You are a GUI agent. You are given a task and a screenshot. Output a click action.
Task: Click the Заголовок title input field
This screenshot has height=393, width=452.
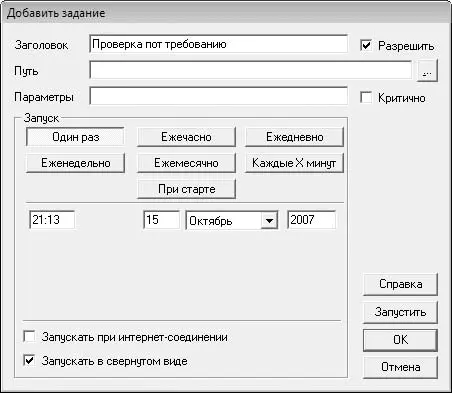219,44
